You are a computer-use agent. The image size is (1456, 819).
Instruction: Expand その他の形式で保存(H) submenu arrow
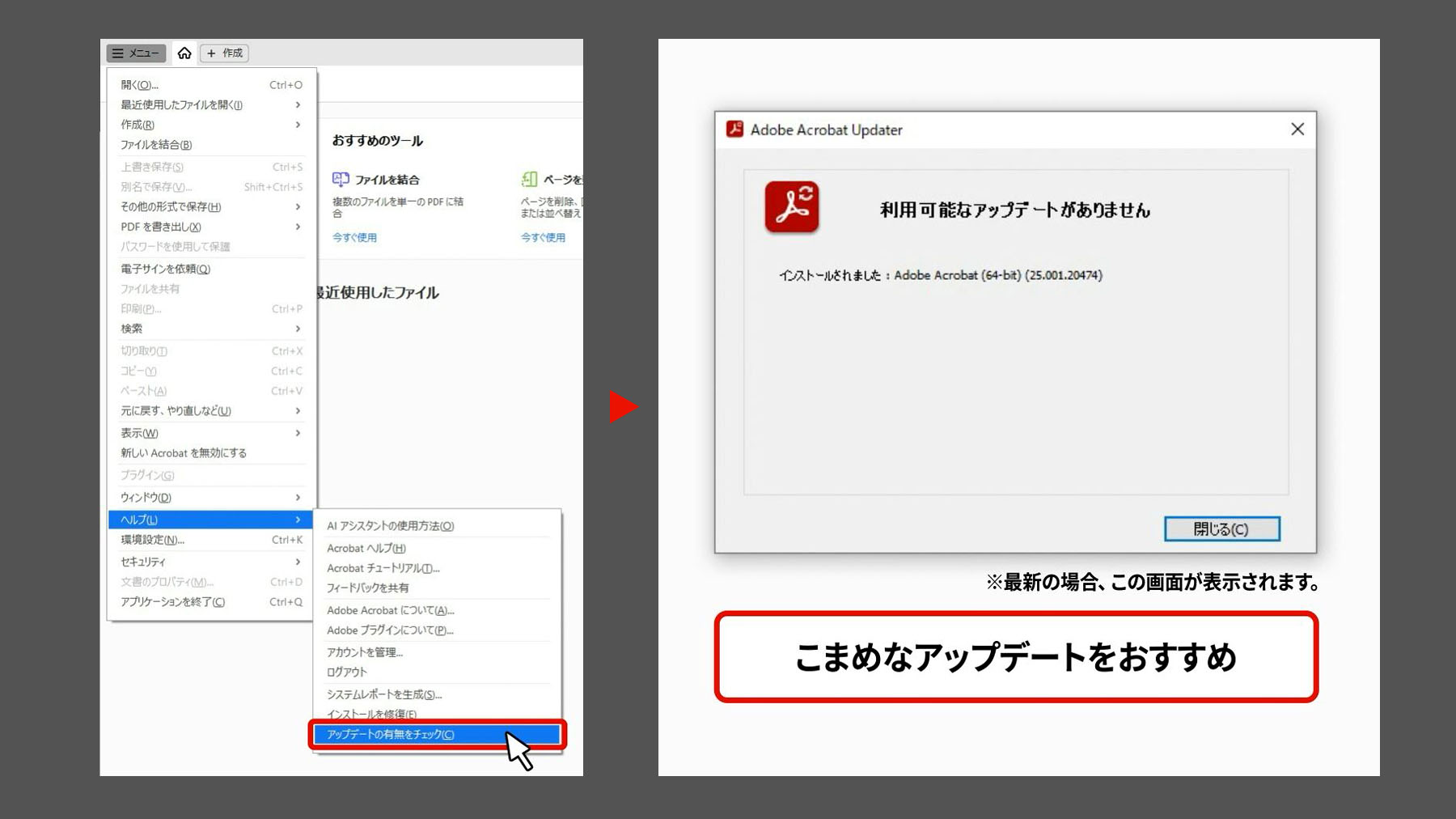coord(298,207)
